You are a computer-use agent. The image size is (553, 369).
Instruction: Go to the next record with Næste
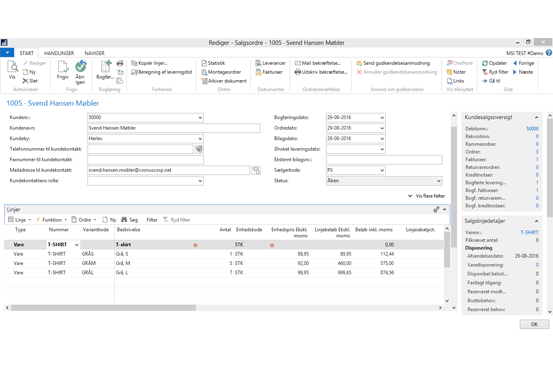523,72
